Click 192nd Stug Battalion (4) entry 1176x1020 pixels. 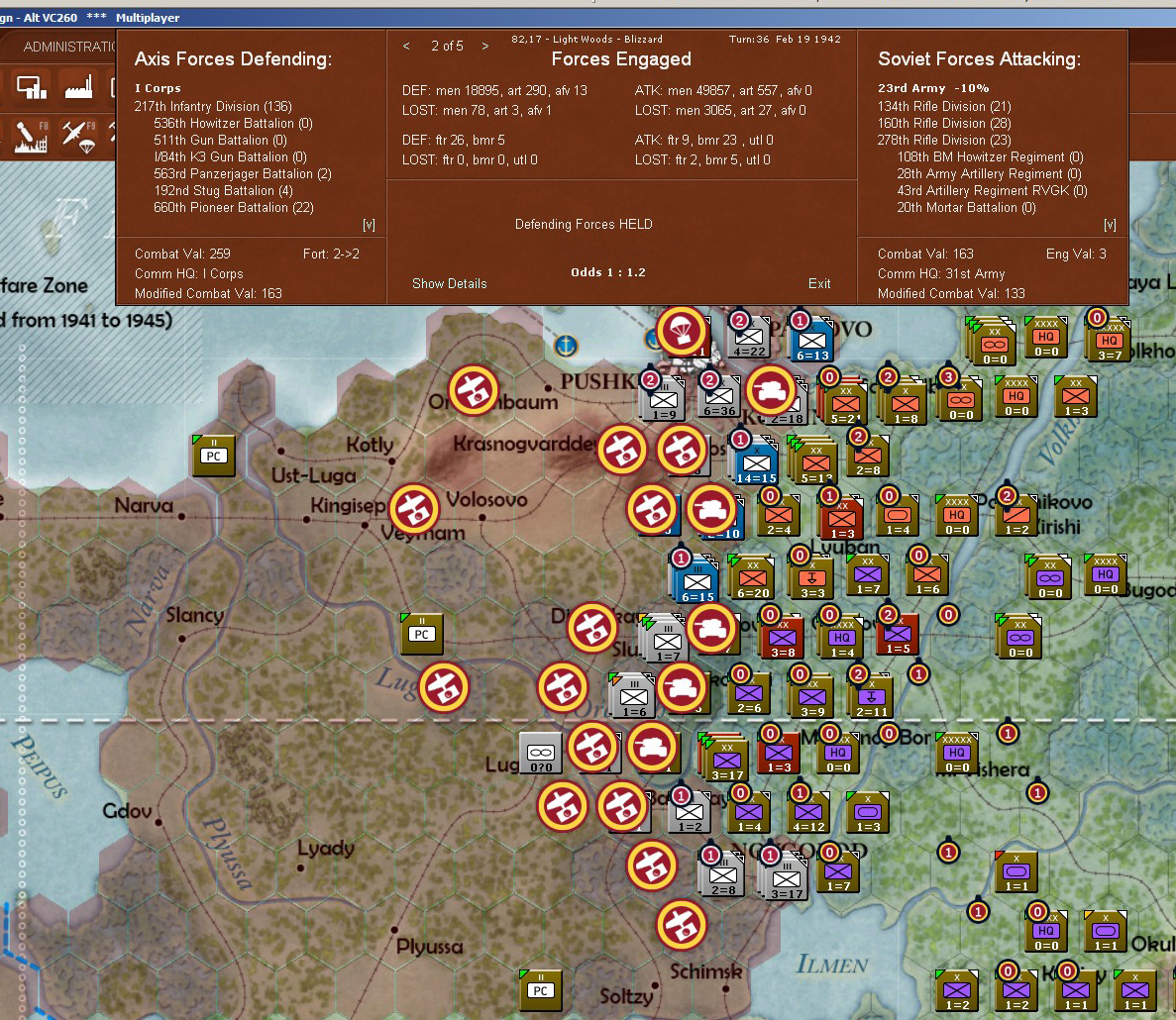(x=223, y=190)
